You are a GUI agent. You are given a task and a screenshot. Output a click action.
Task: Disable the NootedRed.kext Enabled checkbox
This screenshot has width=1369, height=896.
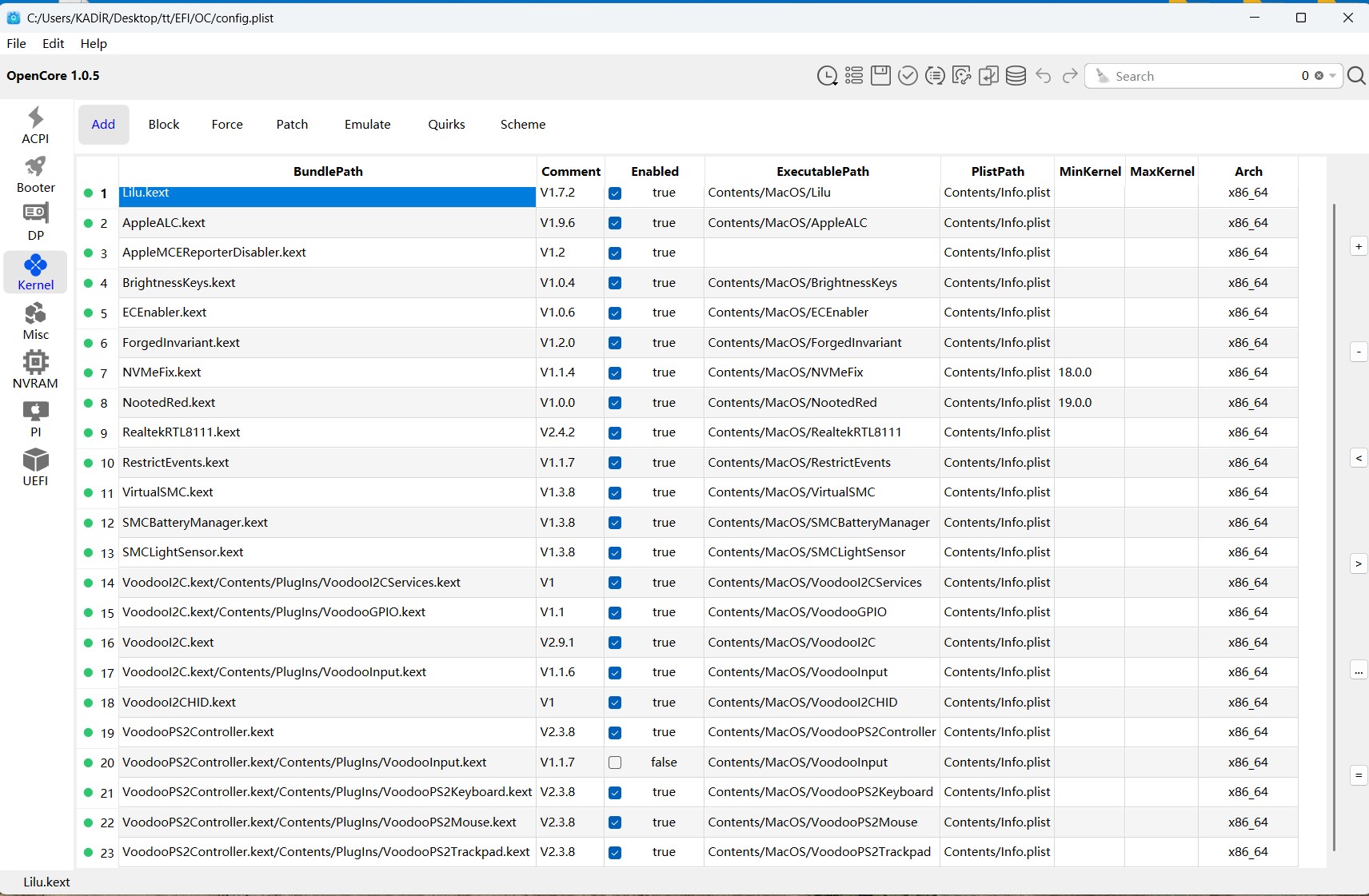tap(615, 403)
